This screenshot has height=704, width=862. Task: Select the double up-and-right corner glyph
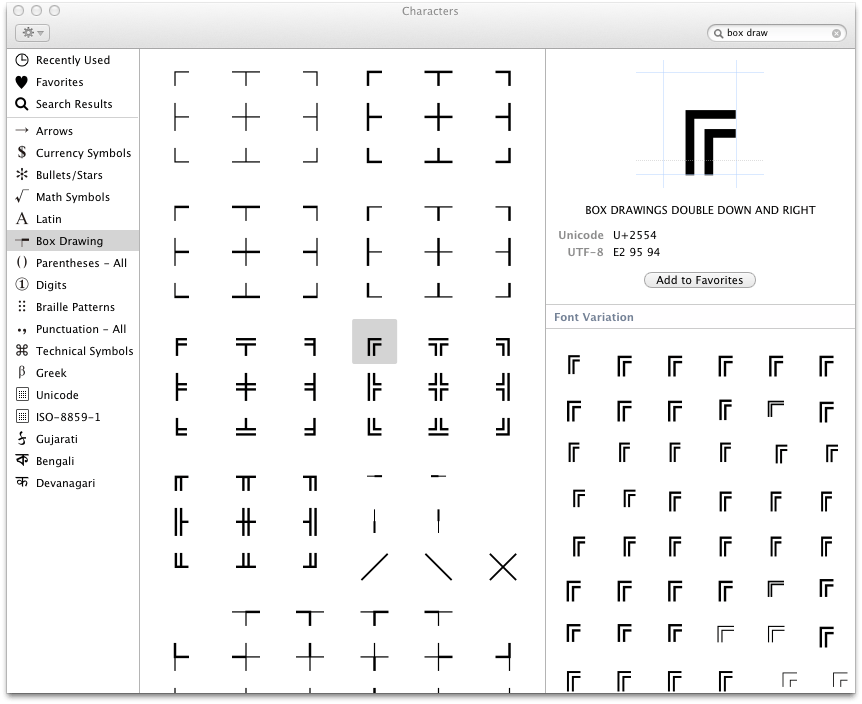pos(374,427)
